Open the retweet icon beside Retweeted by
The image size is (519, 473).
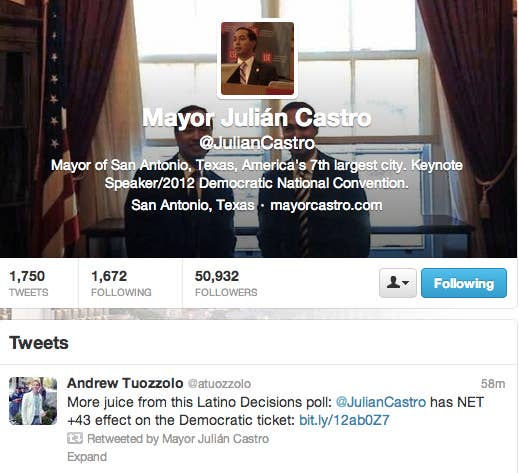point(75,438)
